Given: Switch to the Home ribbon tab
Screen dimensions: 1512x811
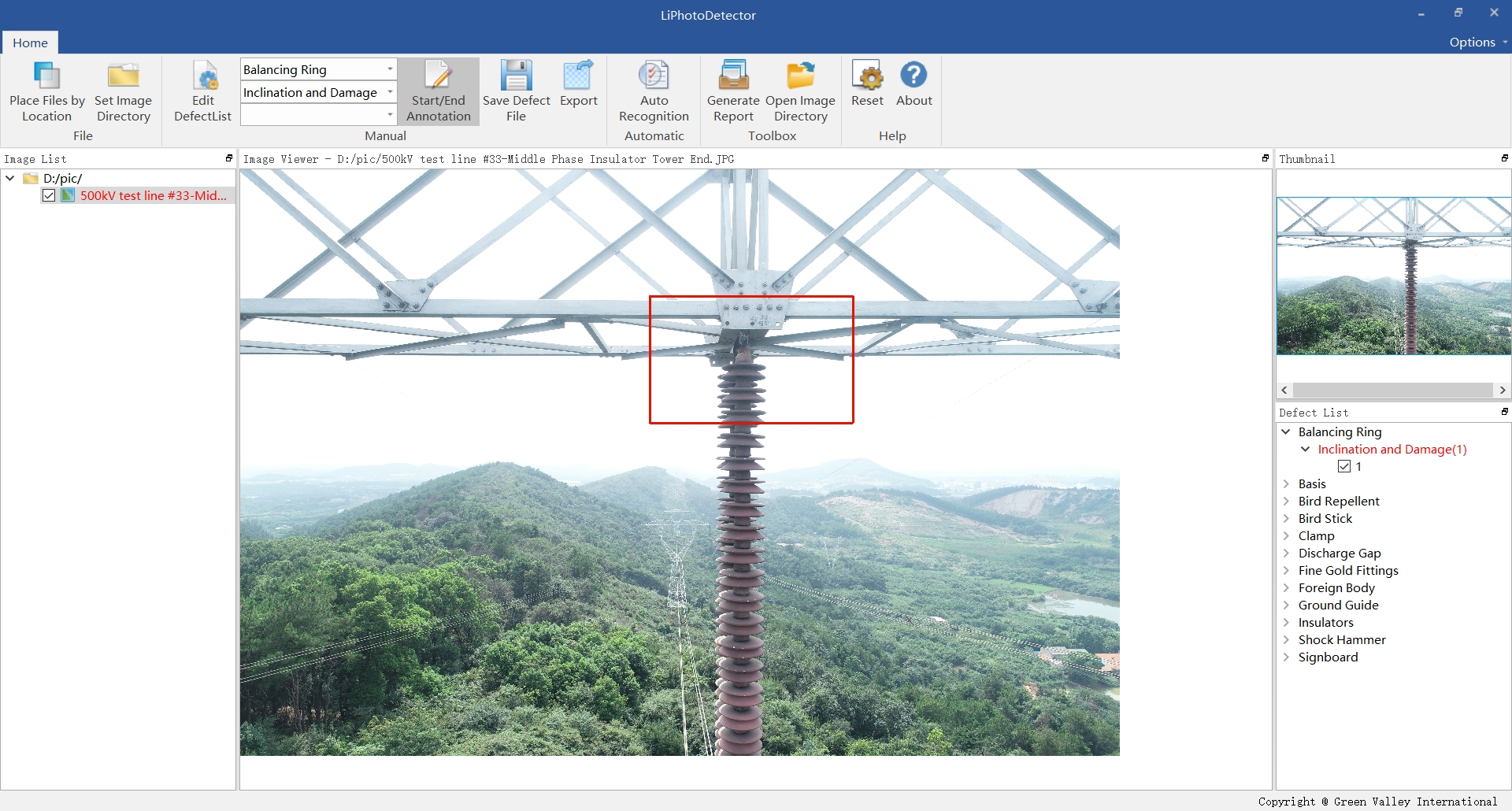Looking at the screenshot, I should (30, 43).
